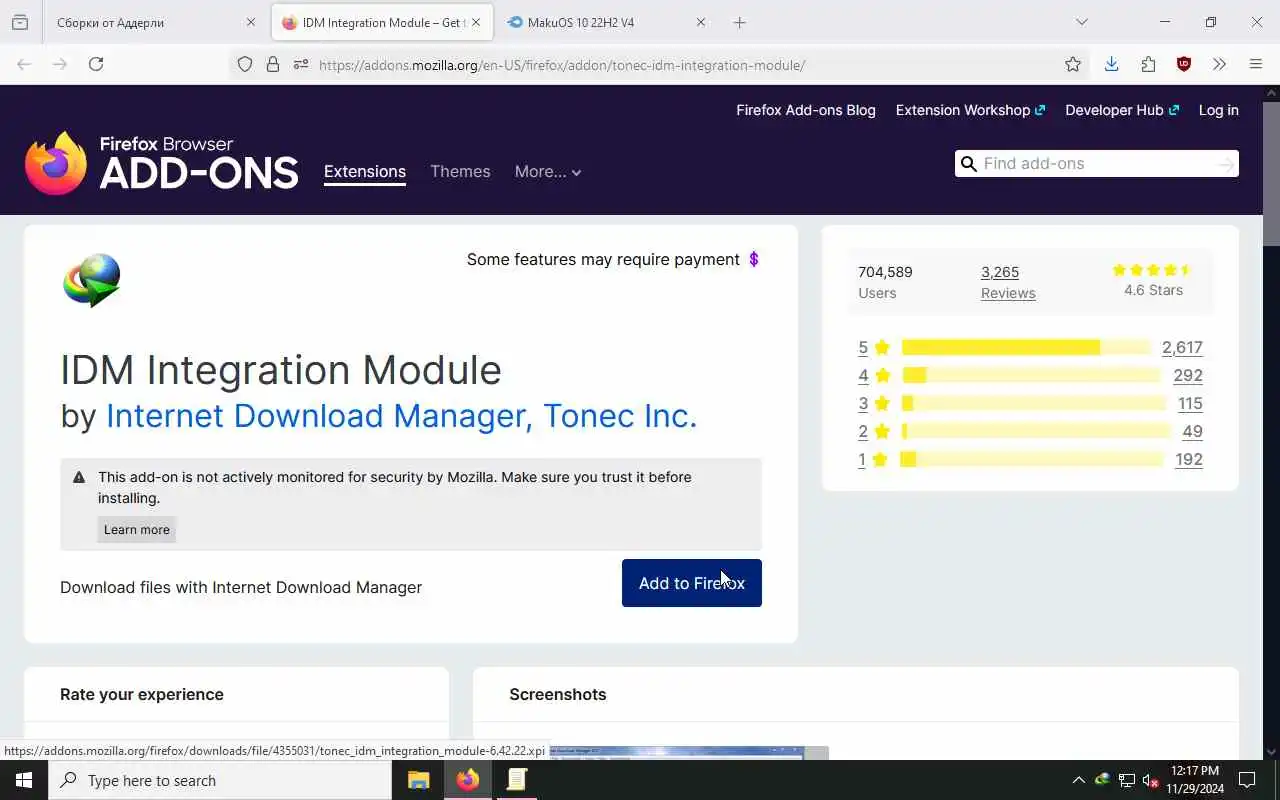This screenshot has width=1280, height=800.
Task: Open the 3,265 Reviews link
Action: (x=1007, y=282)
